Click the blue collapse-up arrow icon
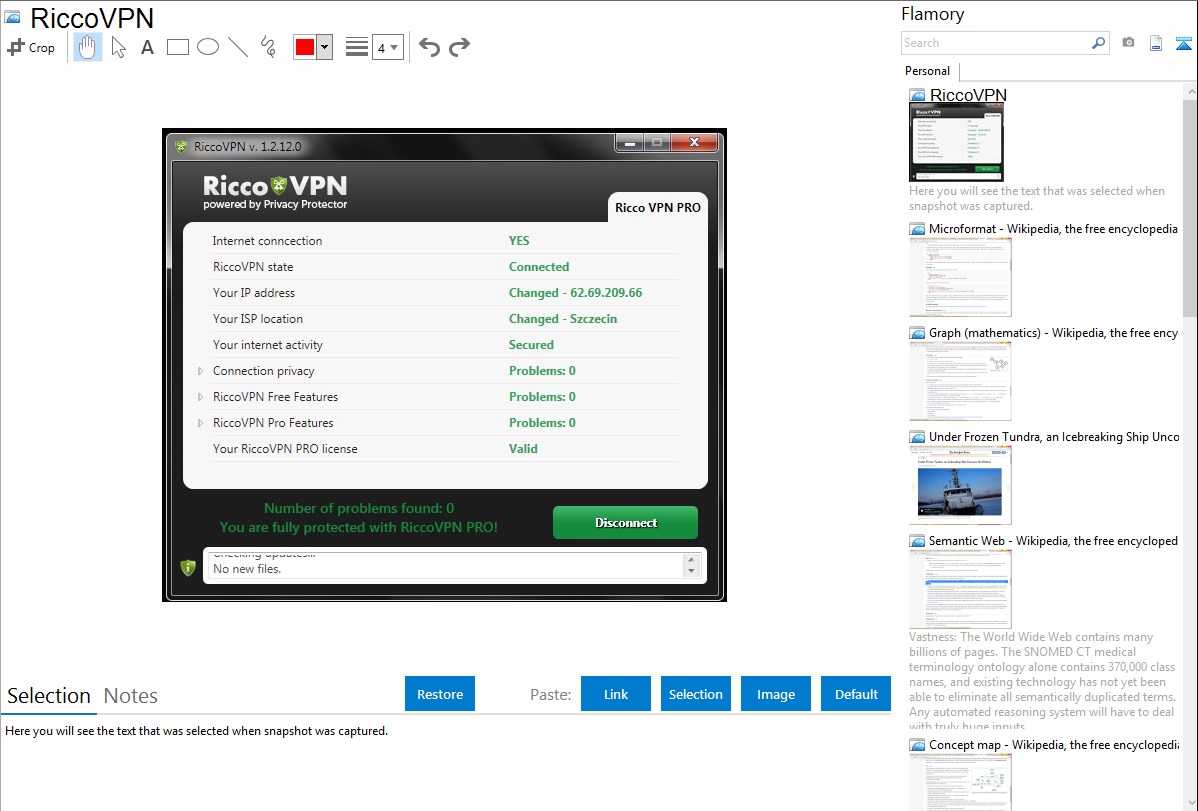 tap(1183, 43)
